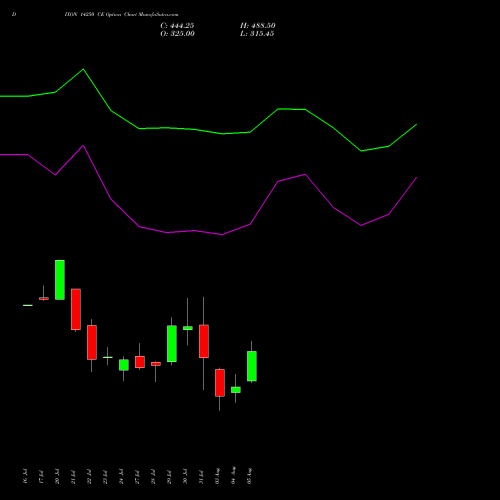Select the red candle for 21 Jul

76,309
